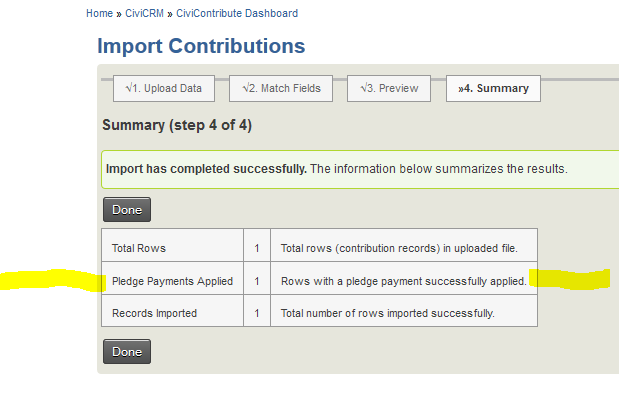619x414 pixels.
Task: Go to CiviContribute Dashboard breadcrumb
Action: (236, 13)
